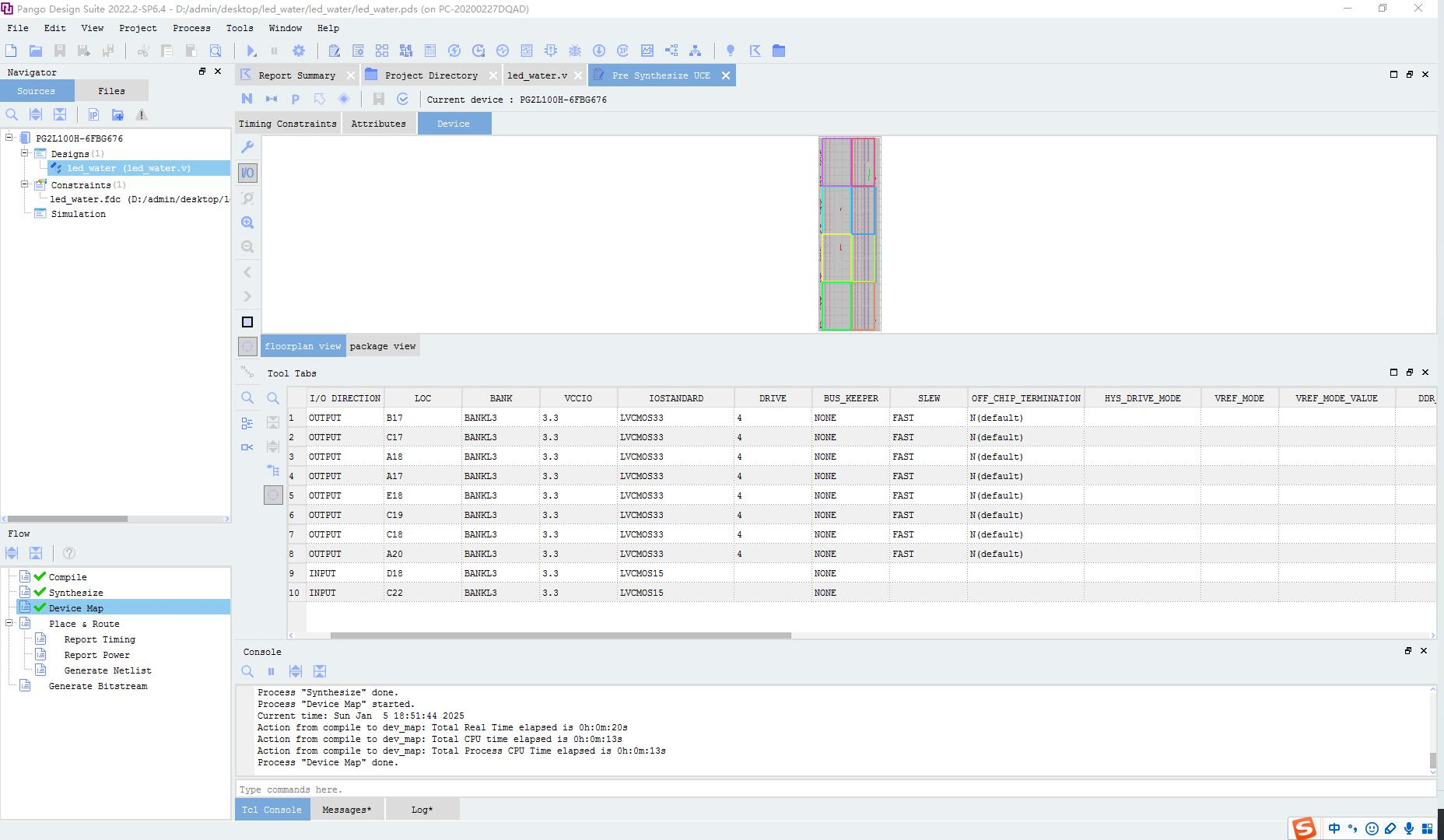Click the 'P' constraint icon

pos(295,99)
